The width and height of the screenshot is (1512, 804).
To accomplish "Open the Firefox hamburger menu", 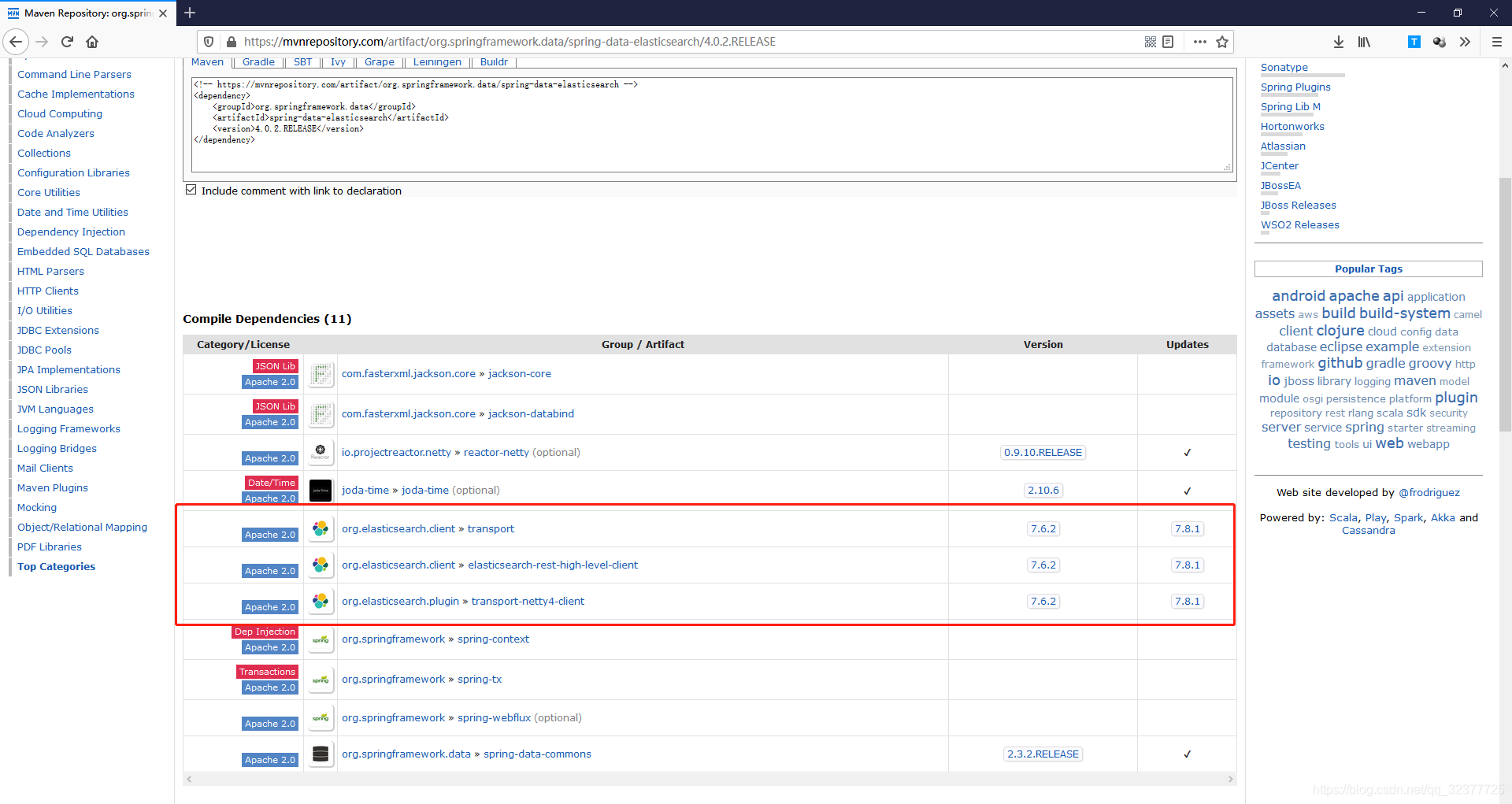I will click(1497, 42).
